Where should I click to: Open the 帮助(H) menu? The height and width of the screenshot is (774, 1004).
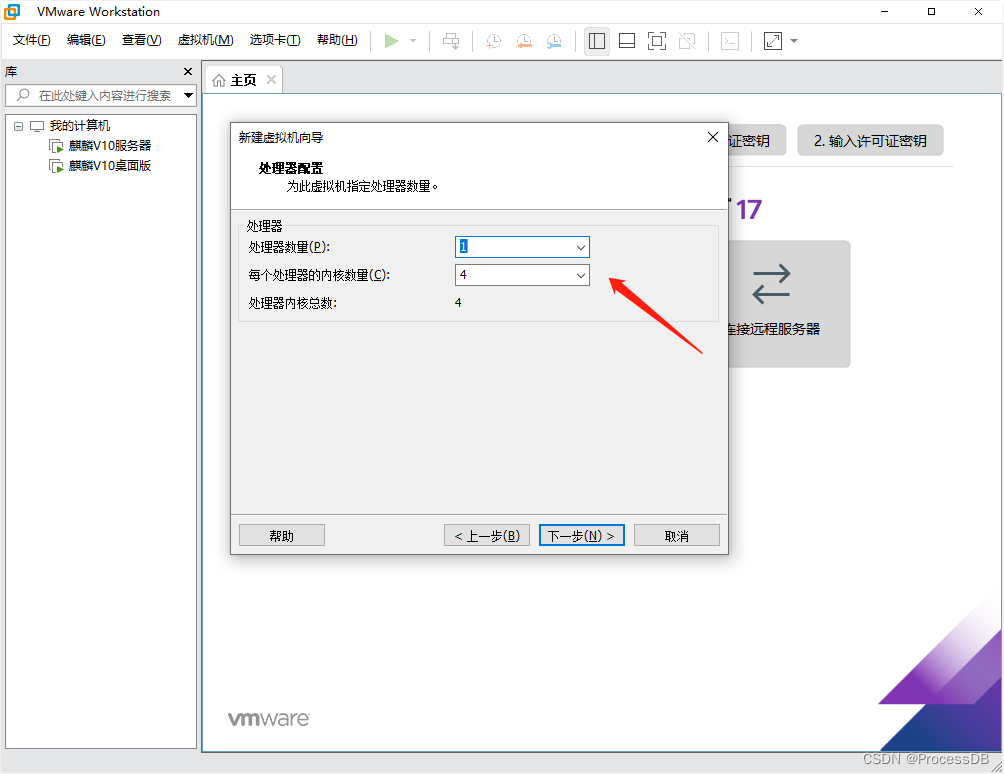[337, 40]
